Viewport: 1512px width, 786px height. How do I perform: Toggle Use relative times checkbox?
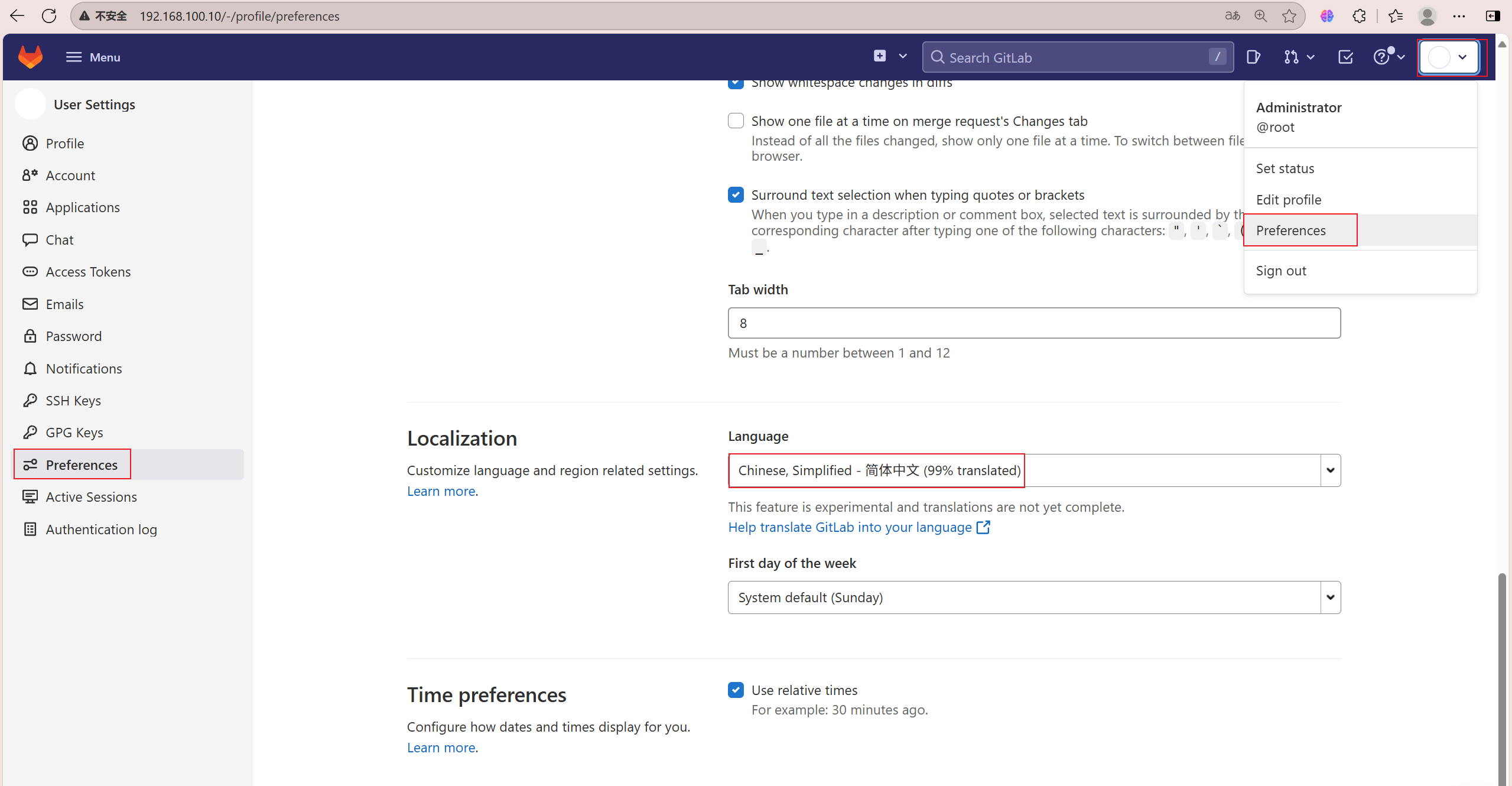[736, 690]
